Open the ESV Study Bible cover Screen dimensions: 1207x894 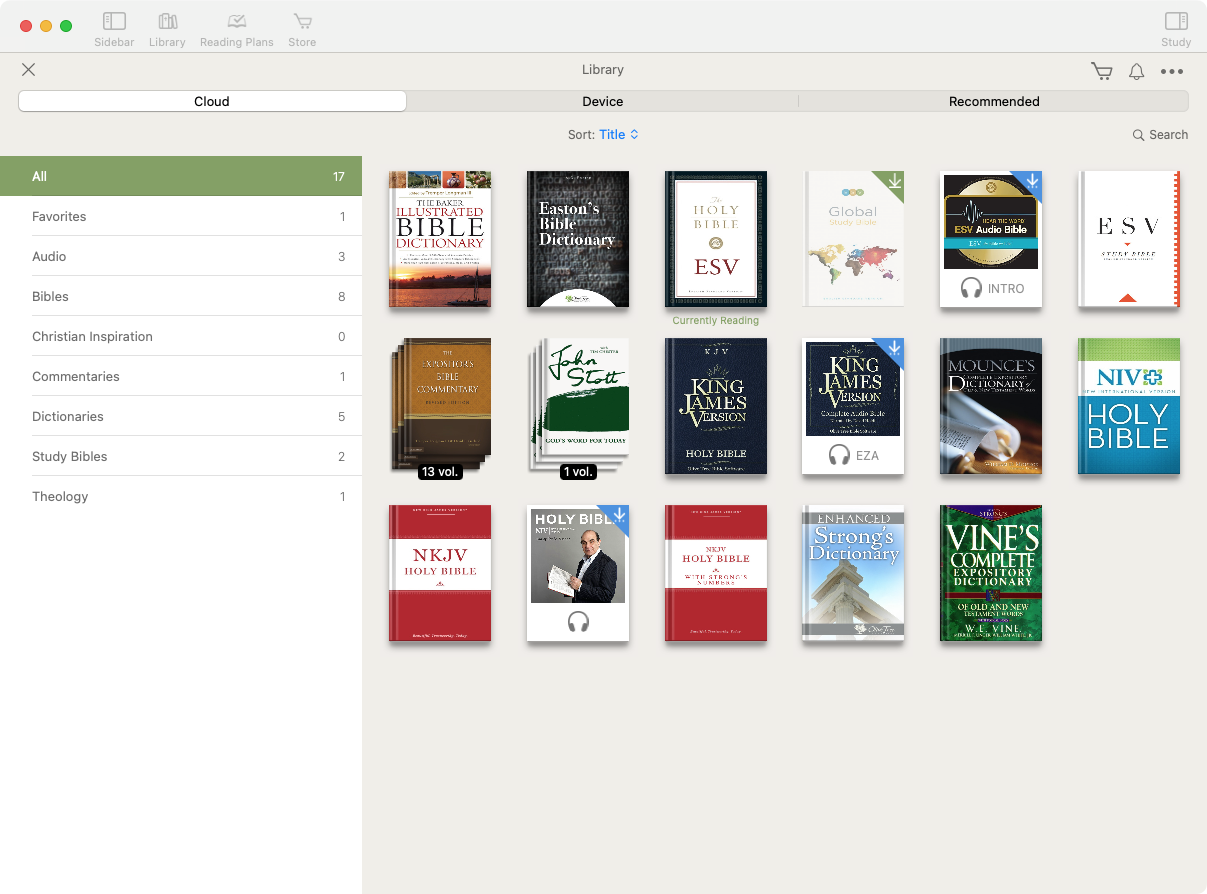click(1129, 239)
